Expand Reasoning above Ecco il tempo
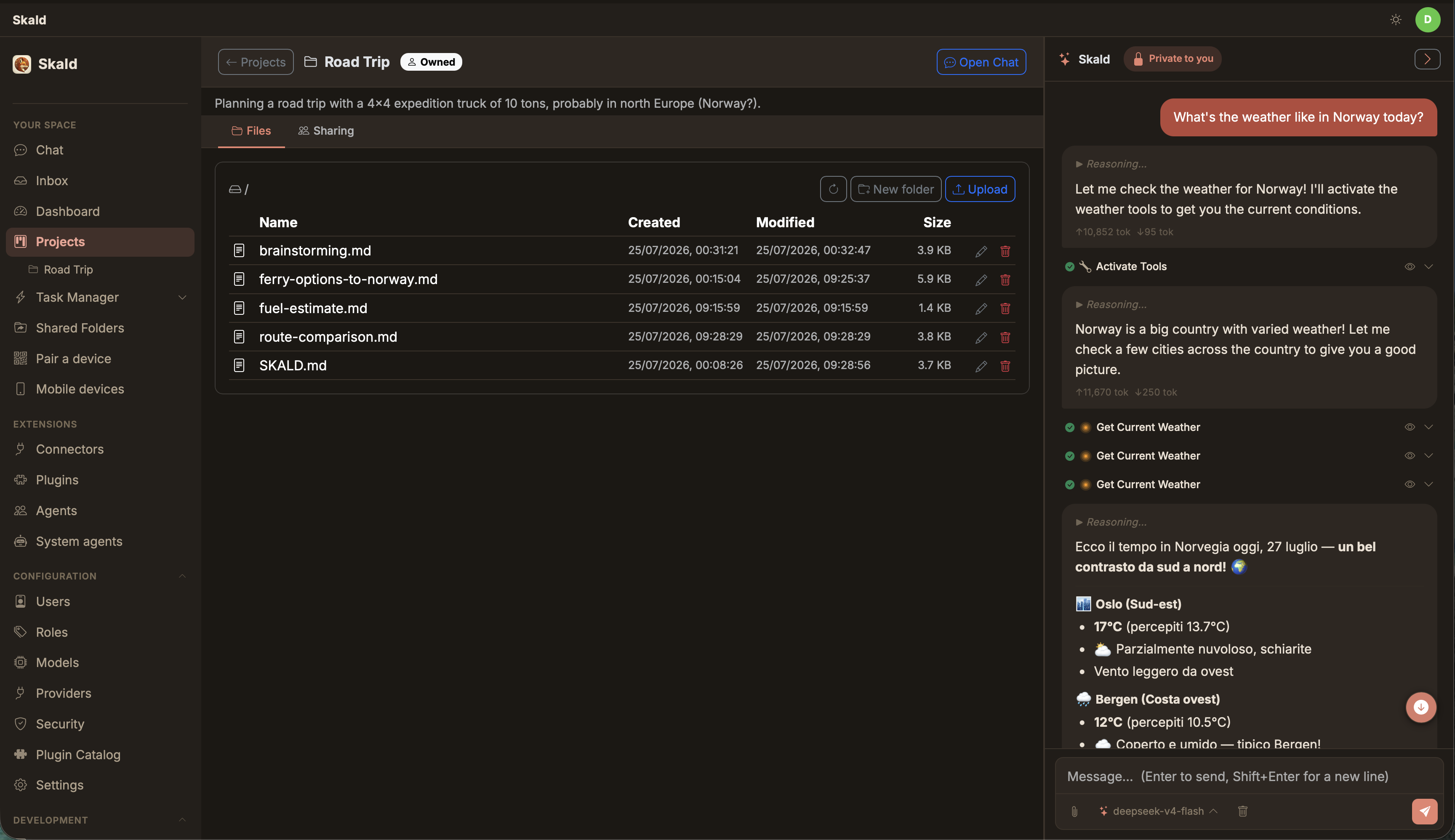Screen dimensions: 1455x840 pyautogui.click(x=1111, y=521)
